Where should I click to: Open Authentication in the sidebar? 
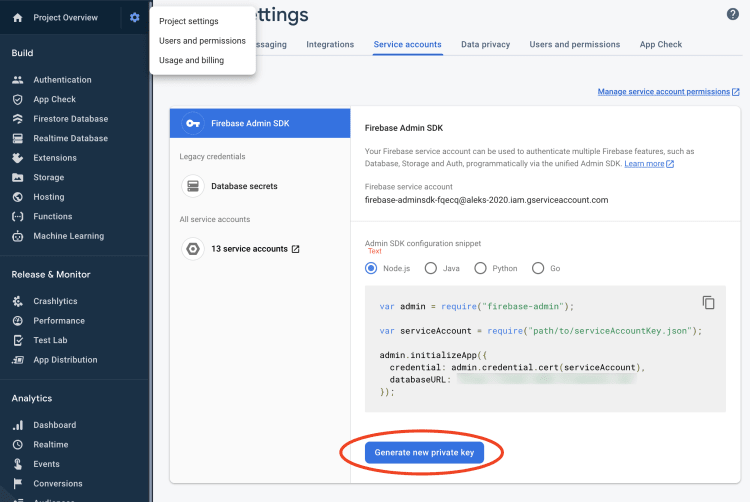click(x=62, y=80)
